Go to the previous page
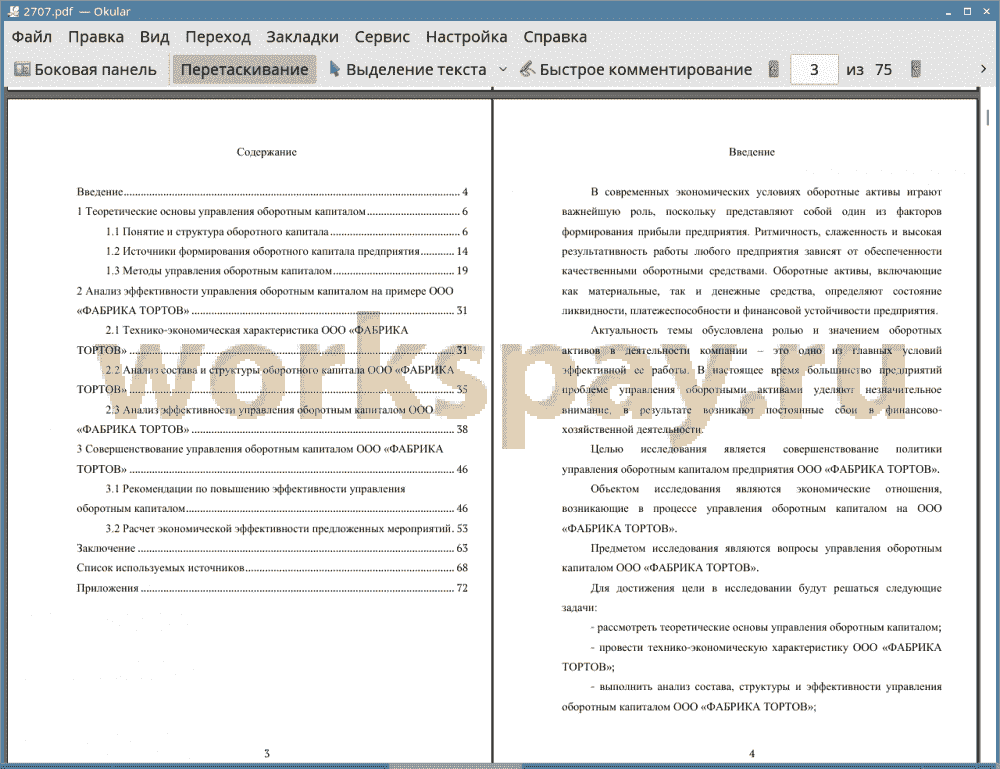Viewport: 1000px width, 769px height. 774,70
